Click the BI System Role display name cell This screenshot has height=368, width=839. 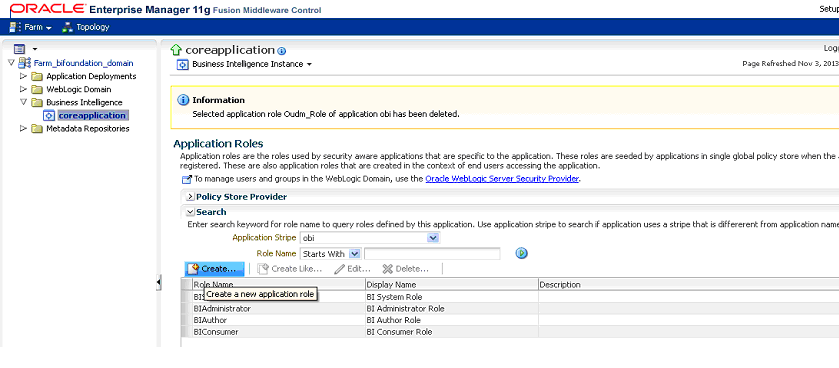point(452,297)
